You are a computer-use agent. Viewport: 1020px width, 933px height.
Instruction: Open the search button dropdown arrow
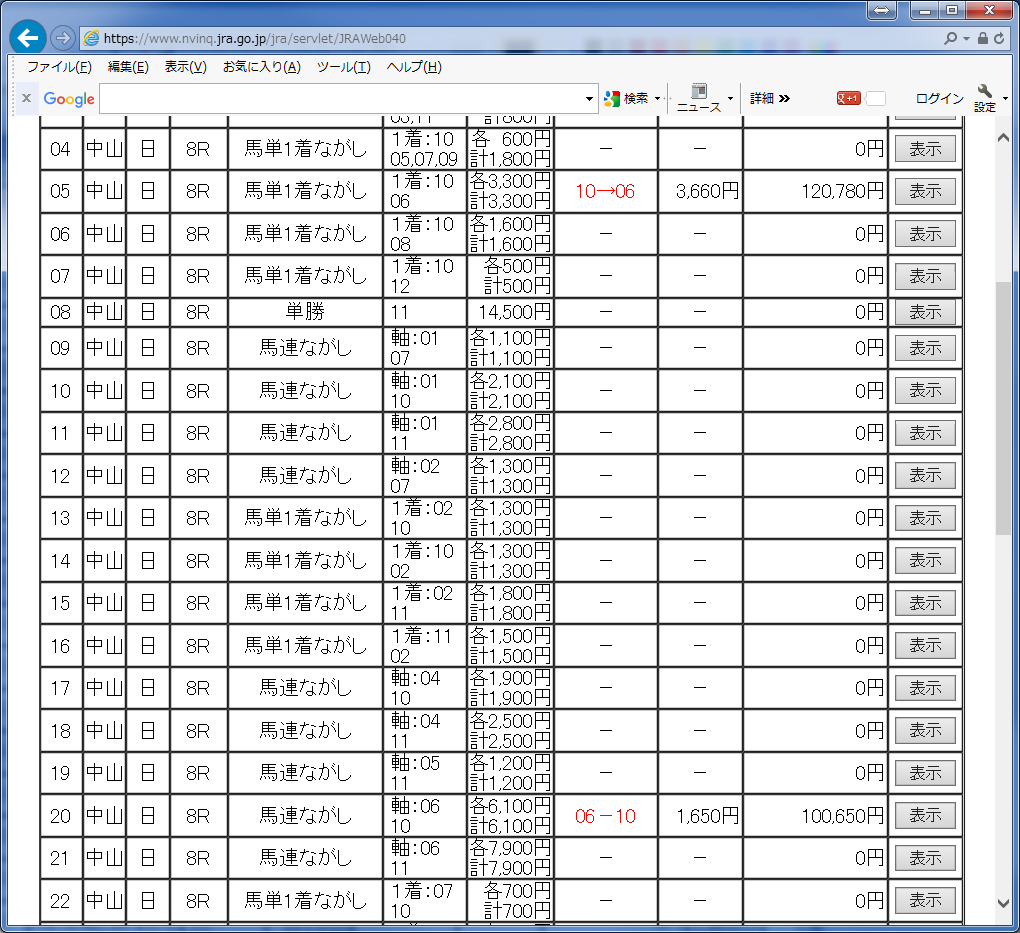[x=658, y=98]
